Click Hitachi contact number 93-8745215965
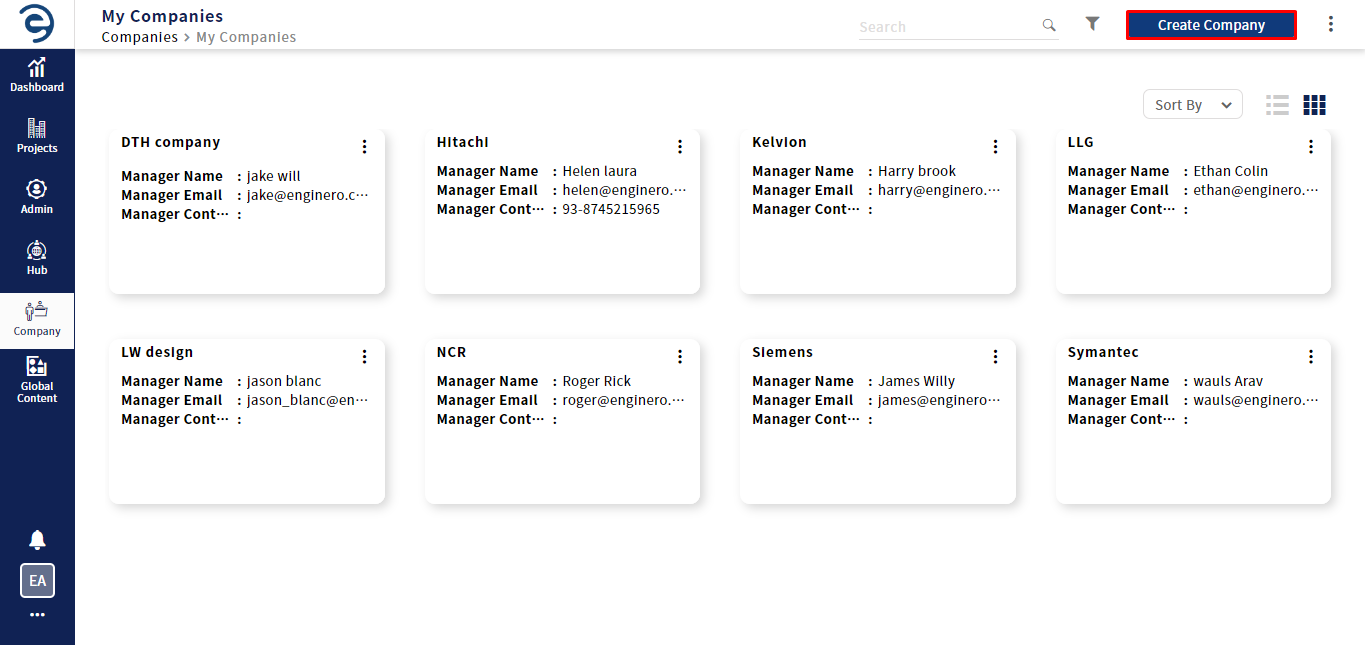 pyautogui.click(x=611, y=209)
